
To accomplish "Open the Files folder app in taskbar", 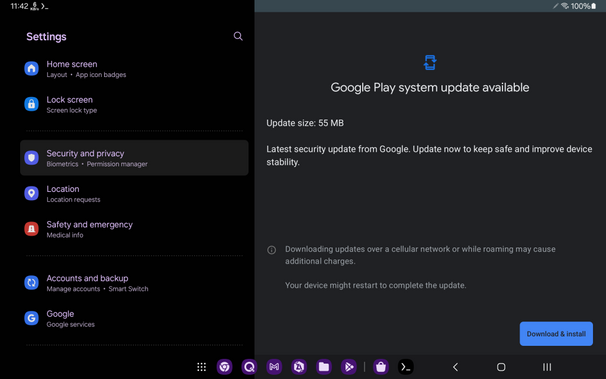I will [324, 367].
